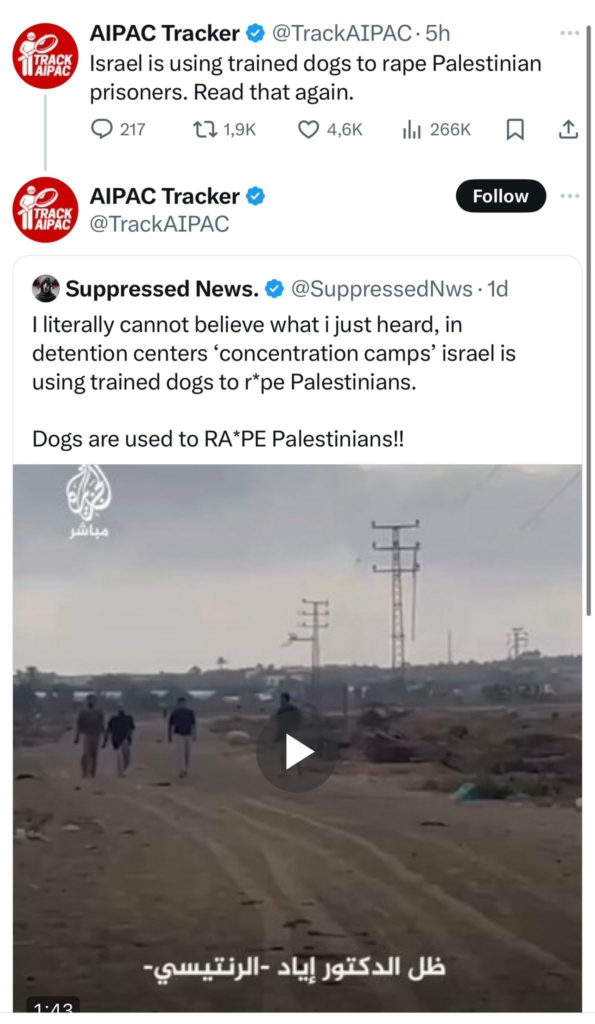View analytics showing 266K views

pos(436,129)
